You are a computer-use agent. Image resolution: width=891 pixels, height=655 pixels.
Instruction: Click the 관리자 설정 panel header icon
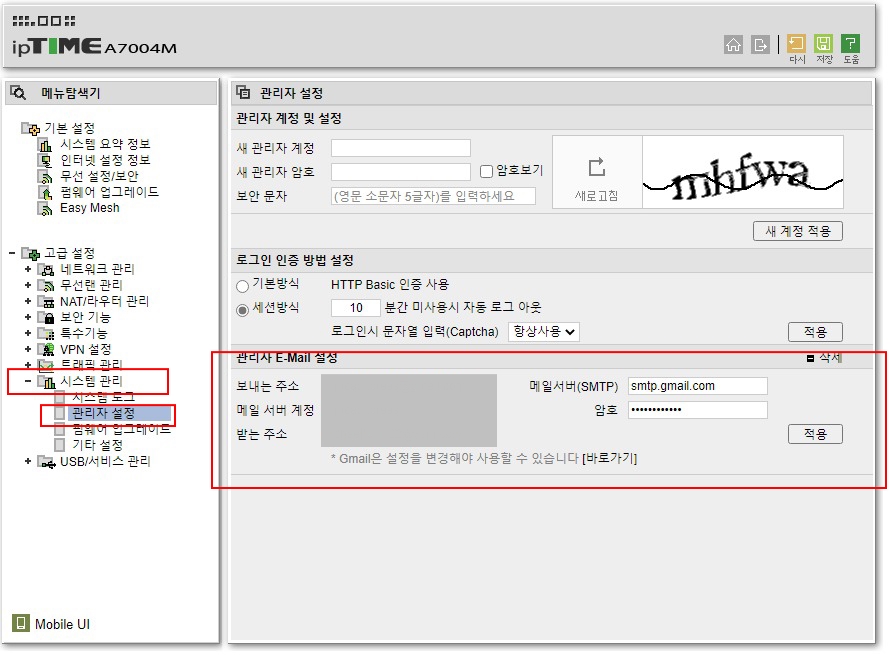(x=243, y=92)
